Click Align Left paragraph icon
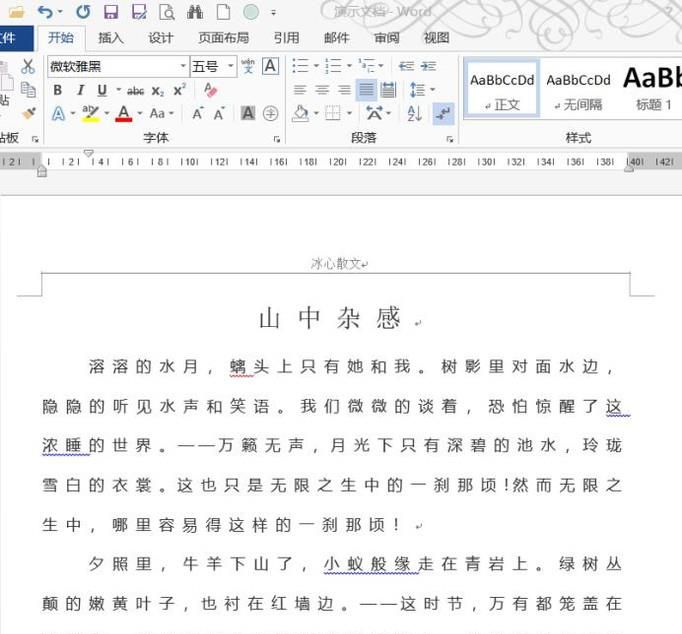682x634 pixels. click(x=300, y=90)
